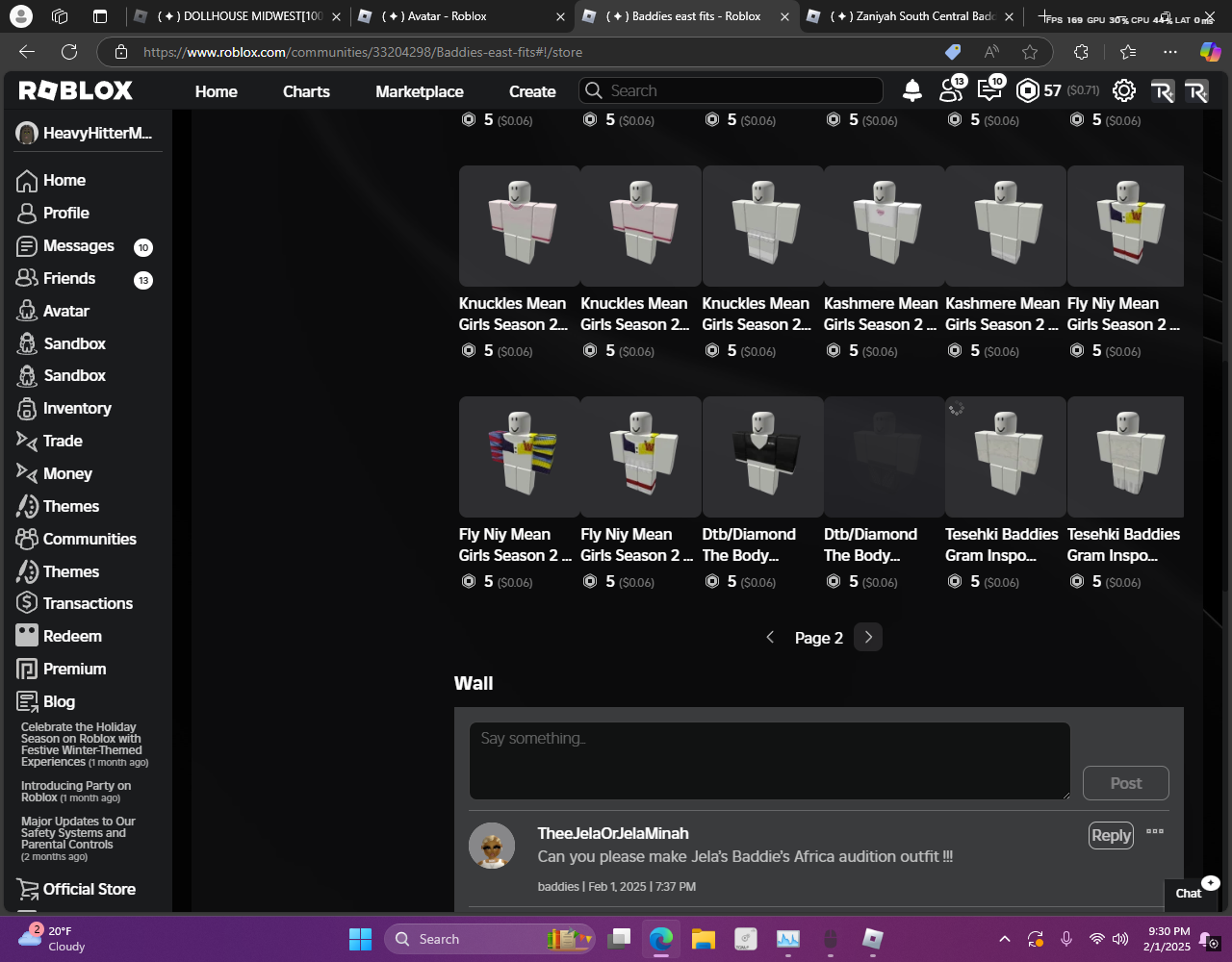Viewport: 1232px width, 962px height.
Task: Open browser more options menu
Action: [1169, 52]
